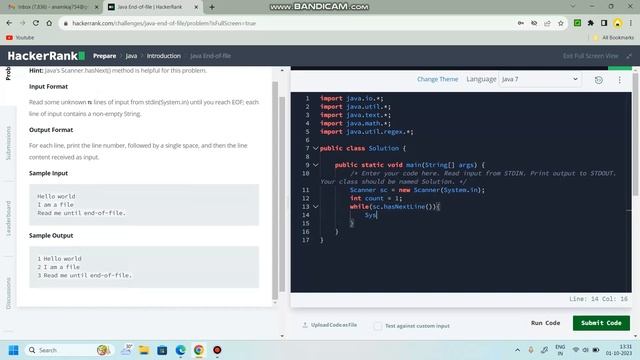Click the ENG IN language indicator

tap(560, 350)
